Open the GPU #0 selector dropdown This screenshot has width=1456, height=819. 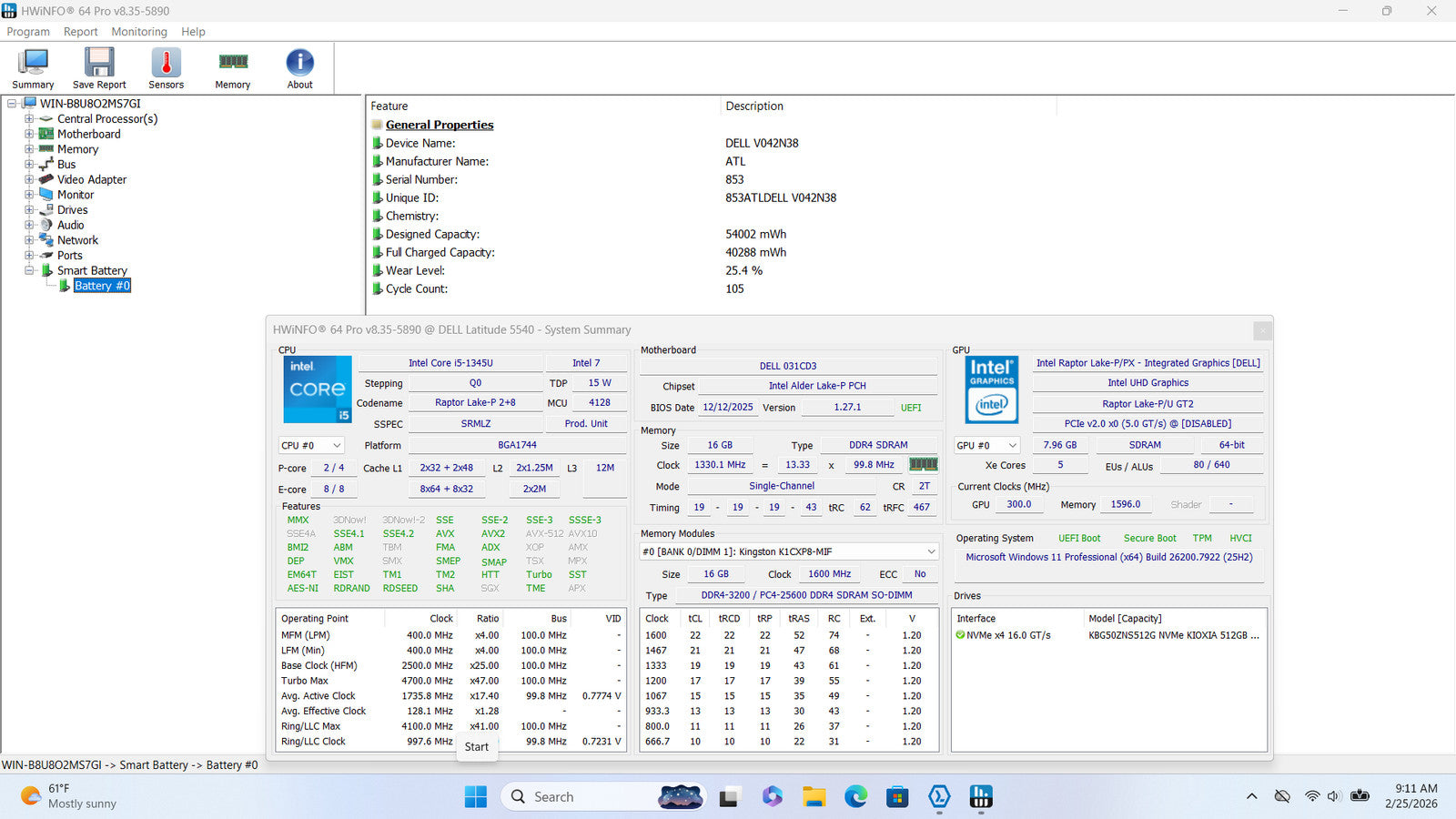(x=986, y=446)
